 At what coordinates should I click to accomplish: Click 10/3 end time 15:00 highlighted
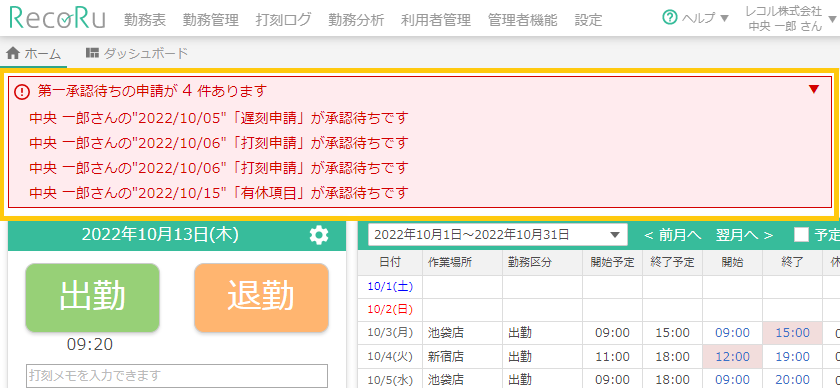coord(792,333)
